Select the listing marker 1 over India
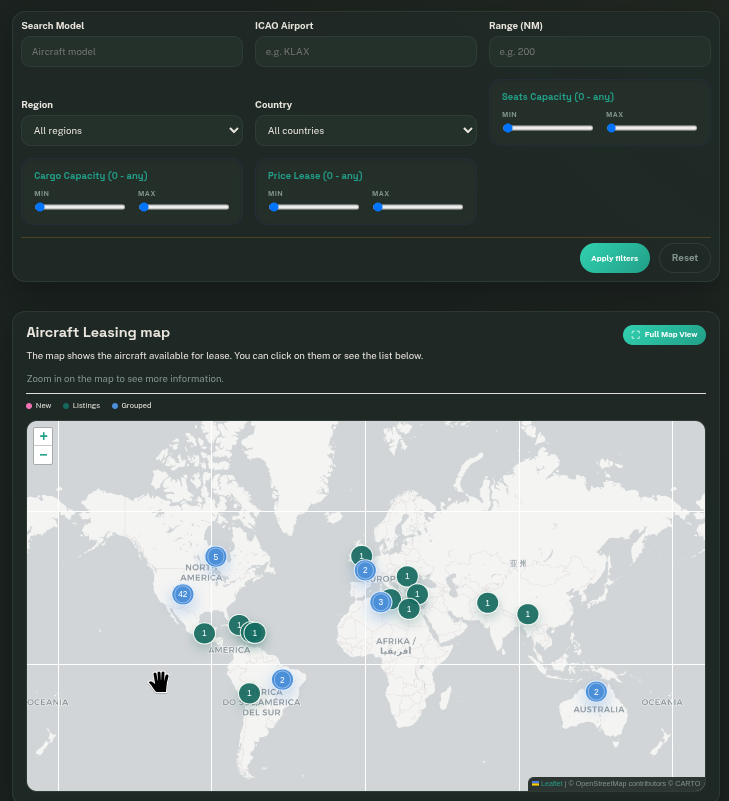 point(487,603)
